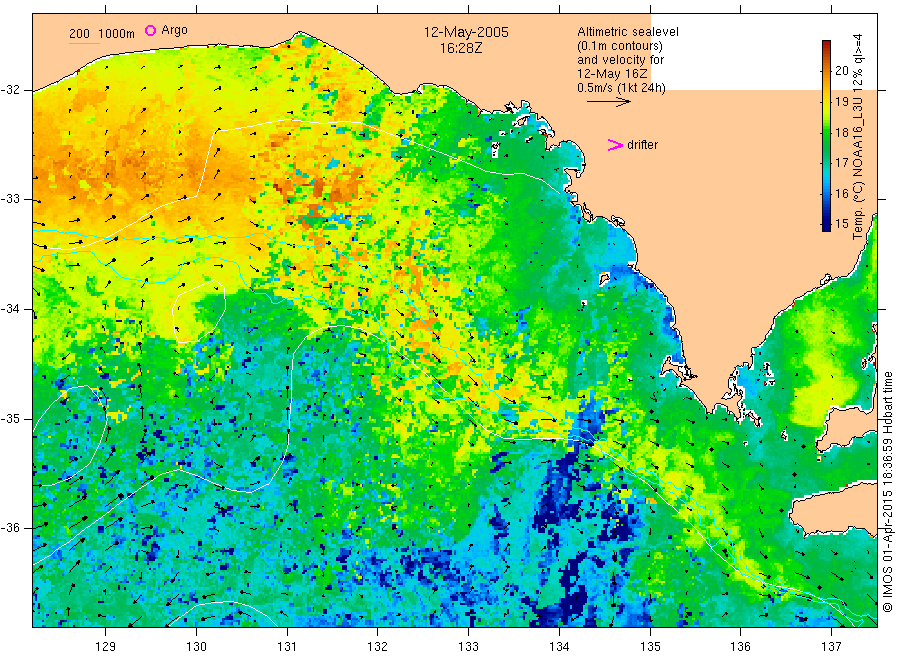Click the velocity scale arrow under 0.5m/s
Viewport: 900px width, 660px height.
[x=608, y=102]
